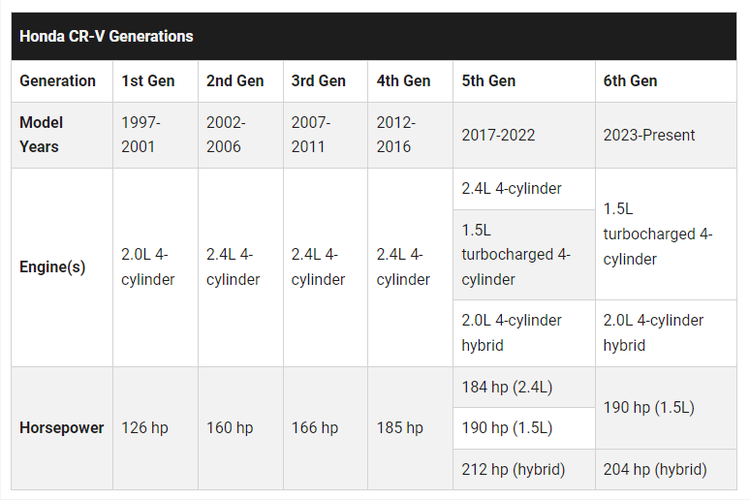Click the 4th Gen column header
The width and height of the screenshot is (750, 500).
coord(403,81)
